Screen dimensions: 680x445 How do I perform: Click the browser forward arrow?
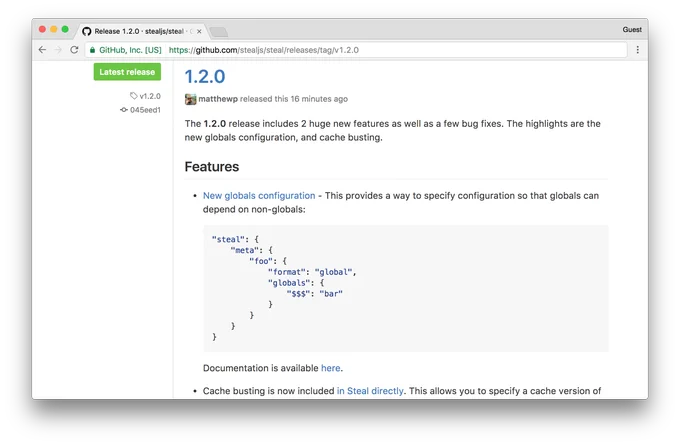click(58, 50)
